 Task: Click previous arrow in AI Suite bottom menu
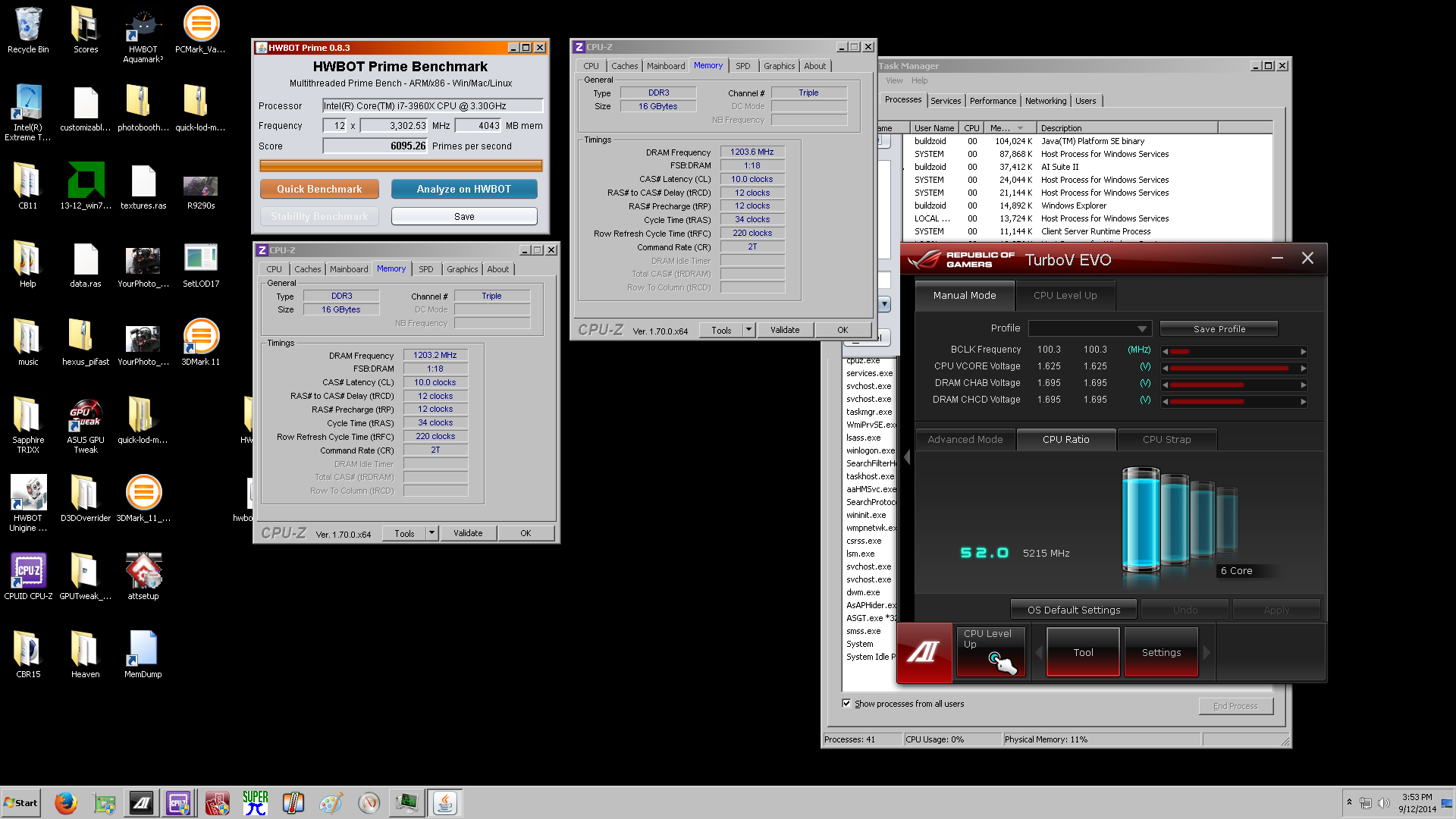[1038, 652]
